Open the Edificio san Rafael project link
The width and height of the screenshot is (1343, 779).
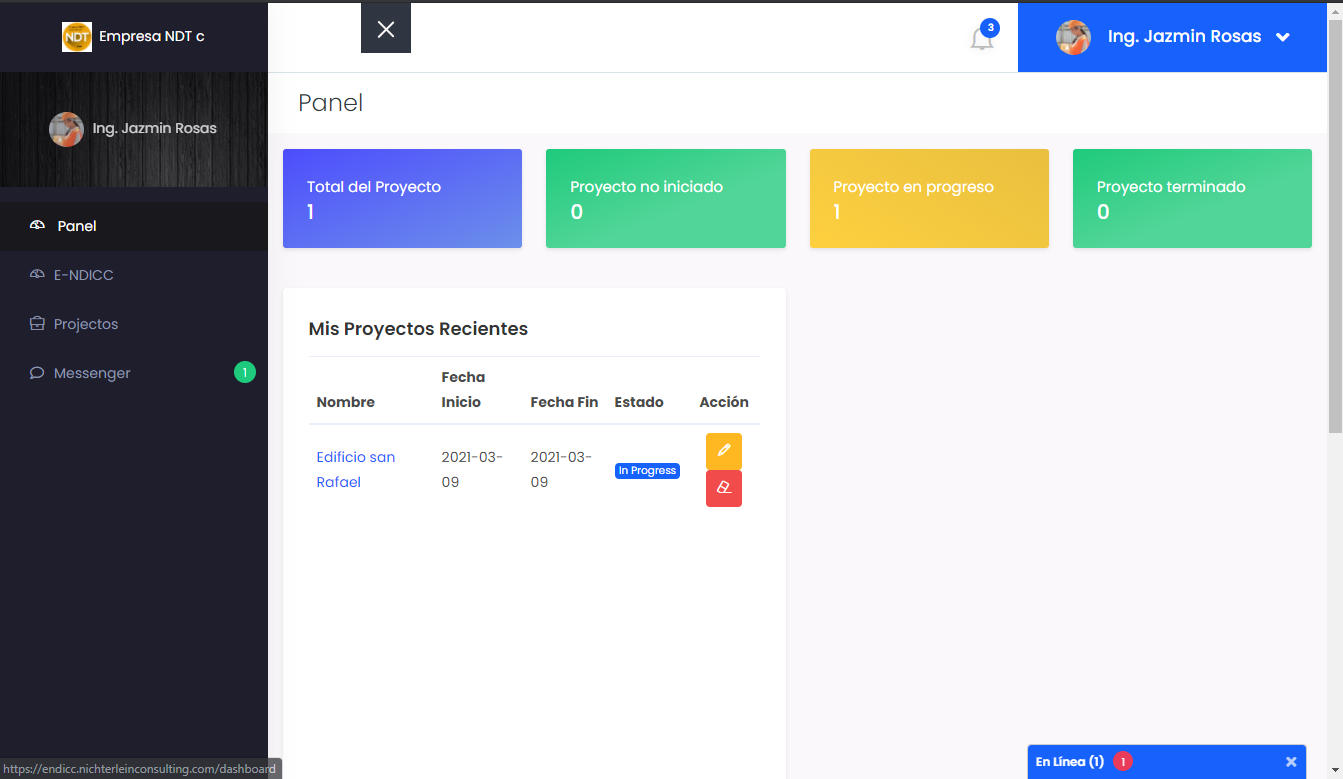(355, 469)
